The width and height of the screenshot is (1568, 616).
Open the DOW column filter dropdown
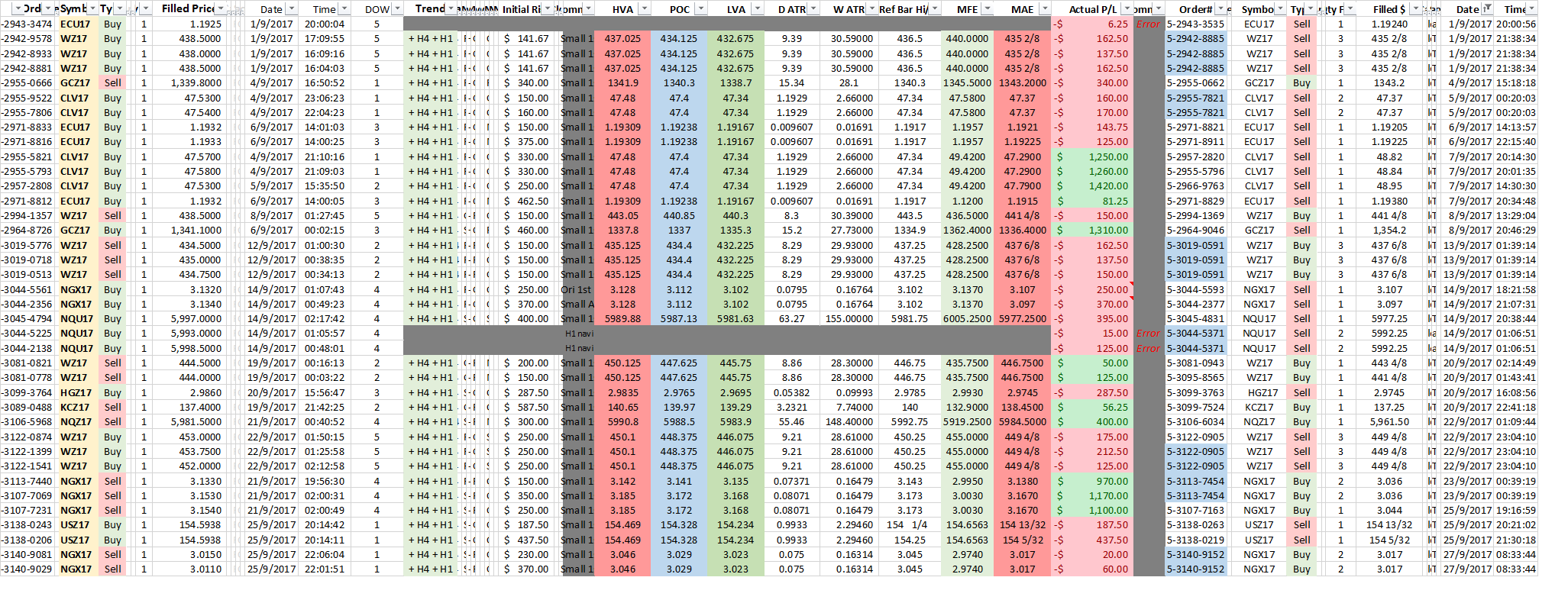(x=396, y=8)
